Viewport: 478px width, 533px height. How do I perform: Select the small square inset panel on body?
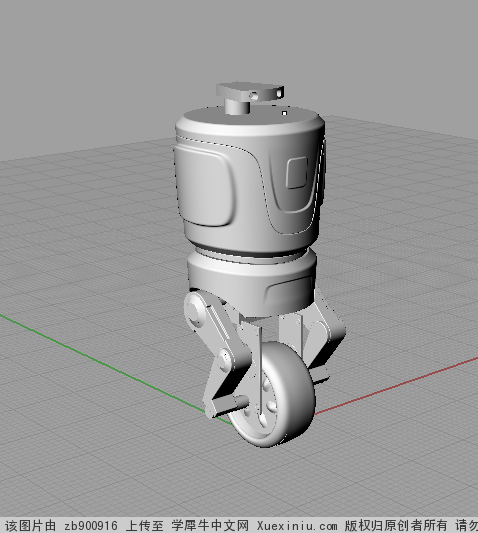(297, 172)
